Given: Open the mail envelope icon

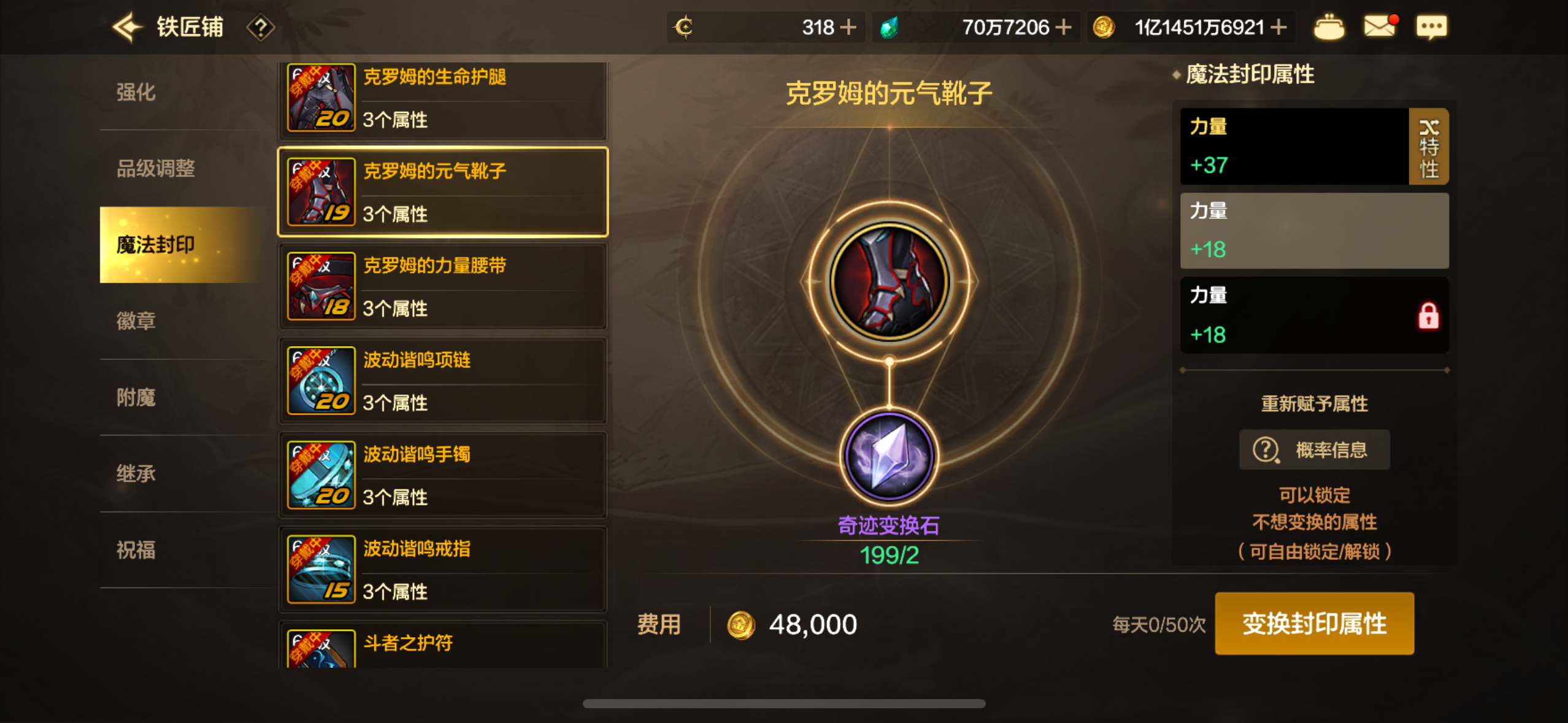Looking at the screenshot, I should [1380, 26].
